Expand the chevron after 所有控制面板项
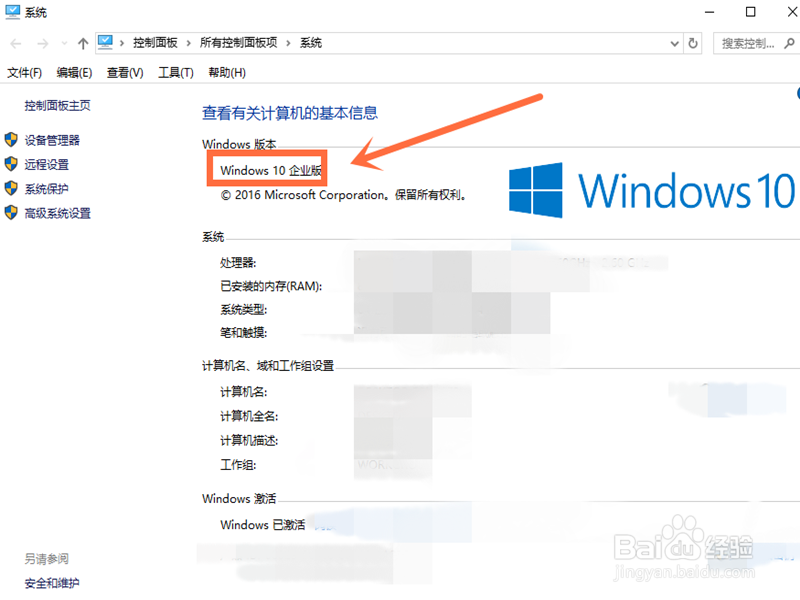The height and width of the screenshot is (600, 800). [286, 43]
